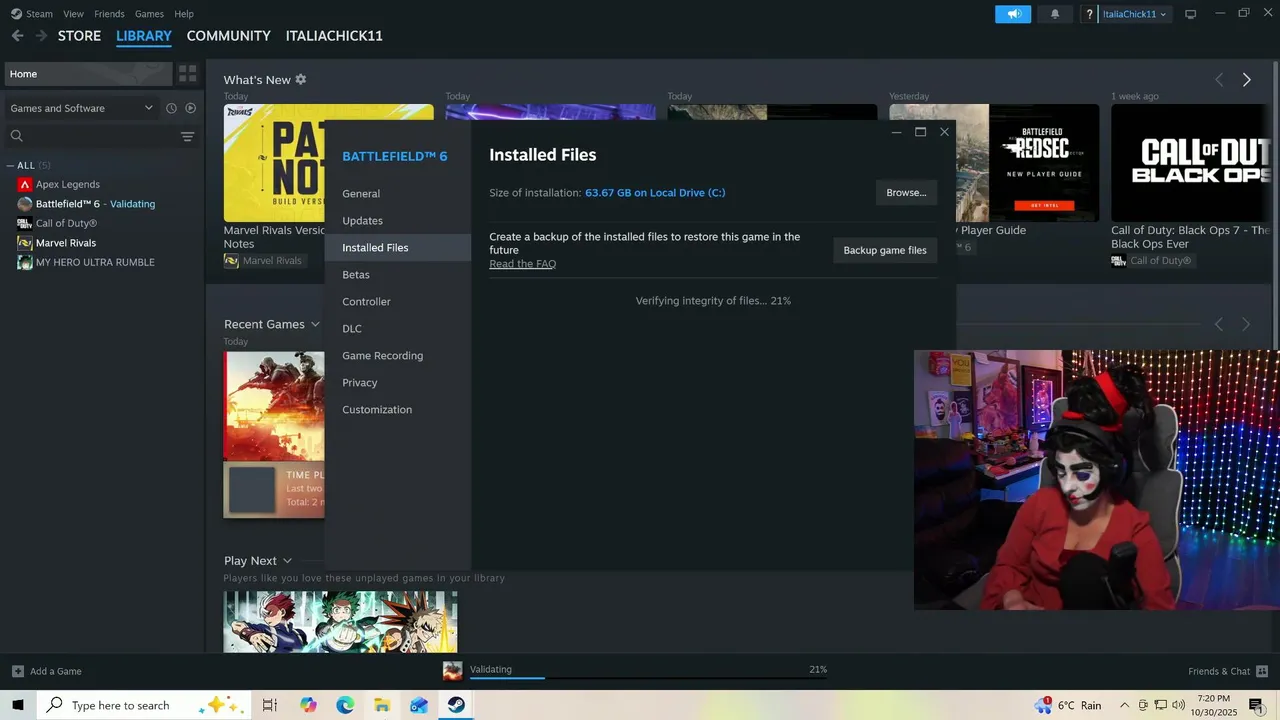Screen dimensions: 1280x720
Task: Open File Explorer from taskbar
Action: click(382, 705)
